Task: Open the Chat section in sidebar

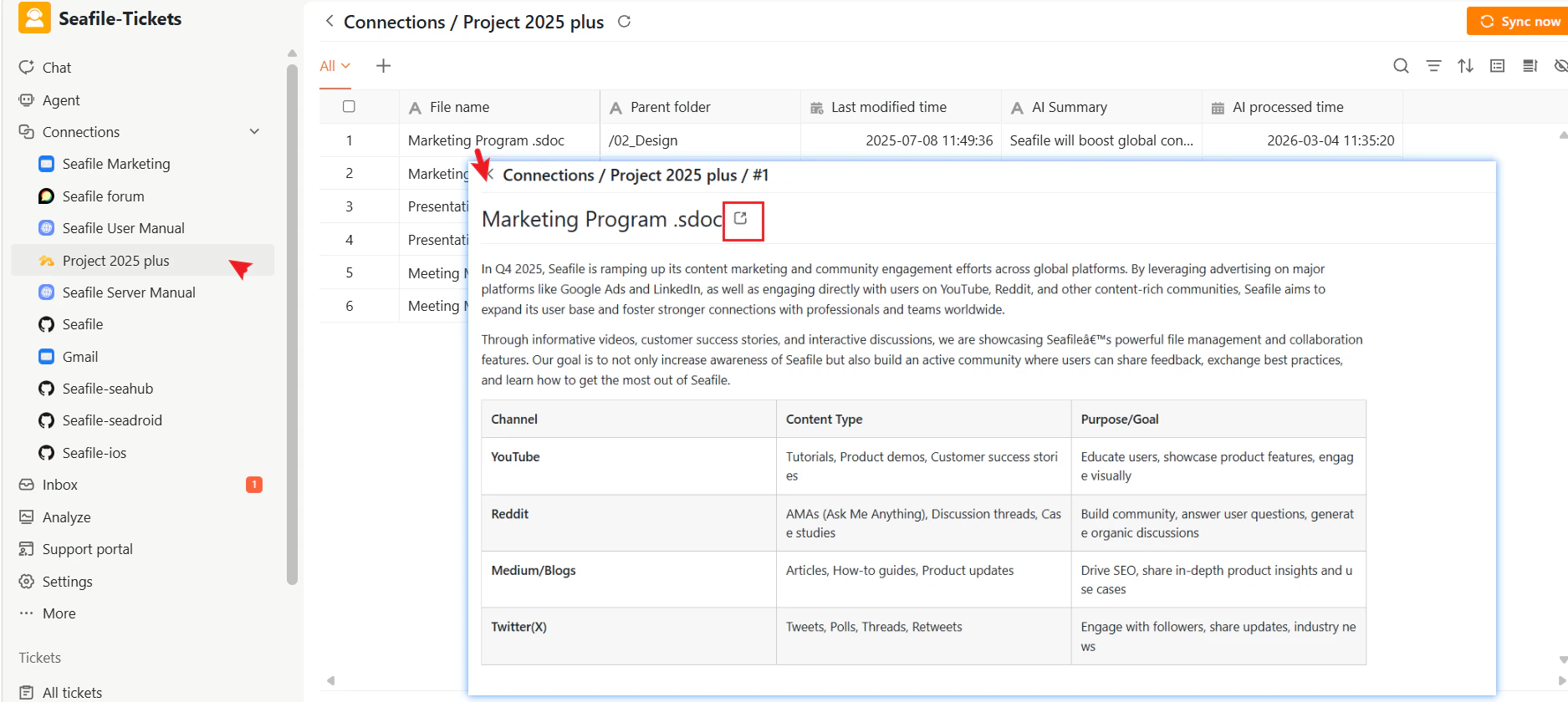Action: point(56,68)
